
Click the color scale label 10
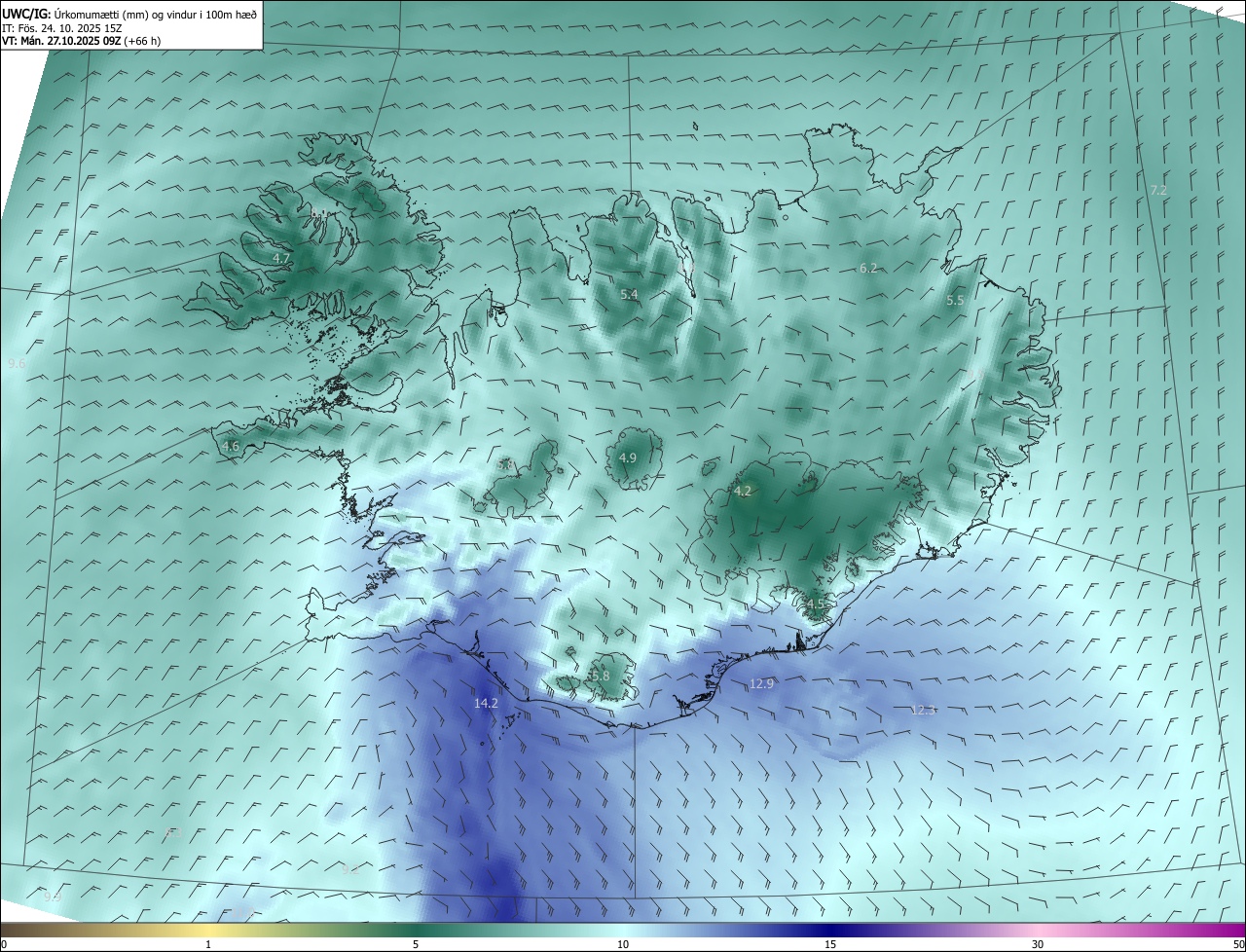click(623, 944)
